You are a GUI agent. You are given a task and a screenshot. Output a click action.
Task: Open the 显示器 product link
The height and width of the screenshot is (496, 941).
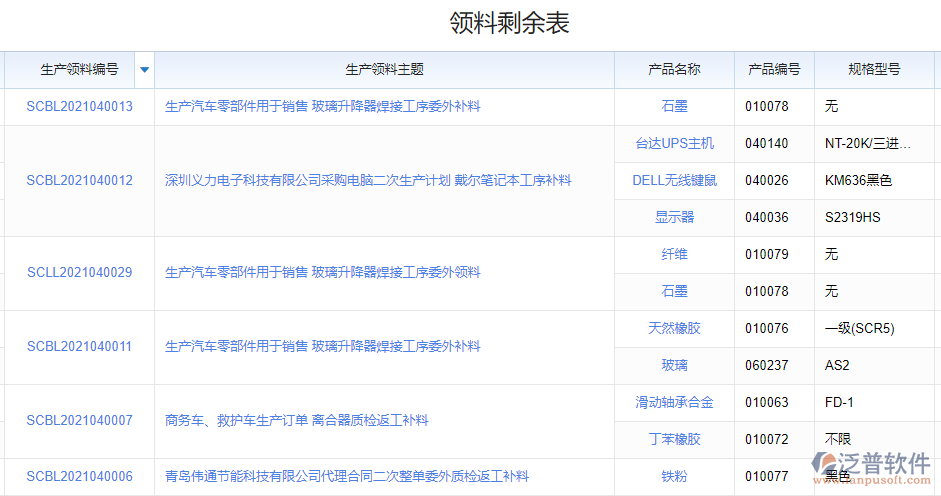coord(674,218)
